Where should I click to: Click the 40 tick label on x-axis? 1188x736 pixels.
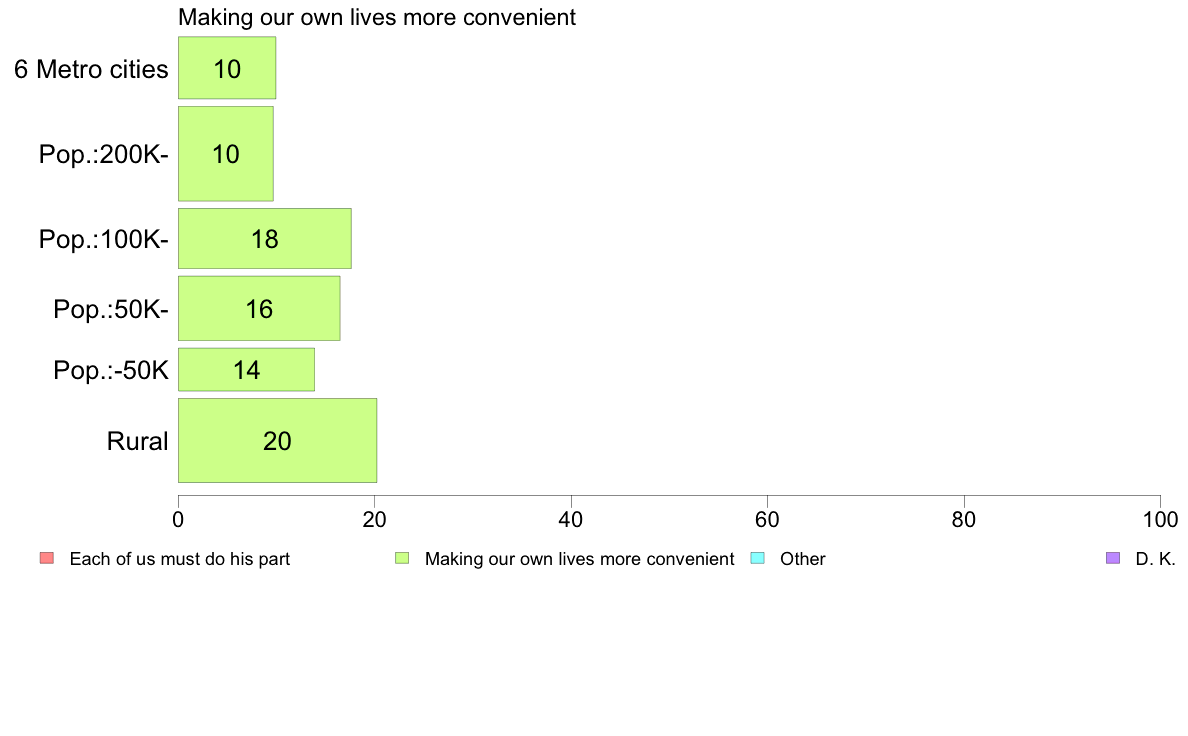(571, 520)
